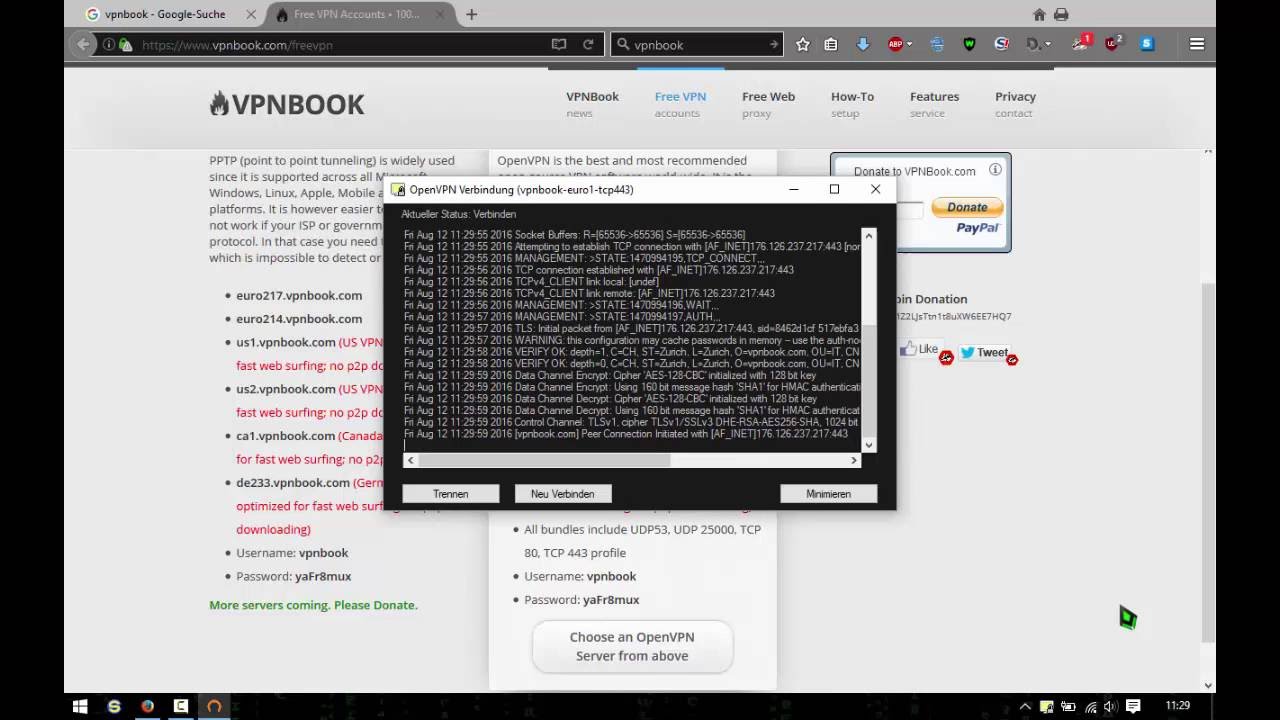1280x720 pixels.
Task: Click the uBlock icon with badge 2
Action: tap(1113, 43)
